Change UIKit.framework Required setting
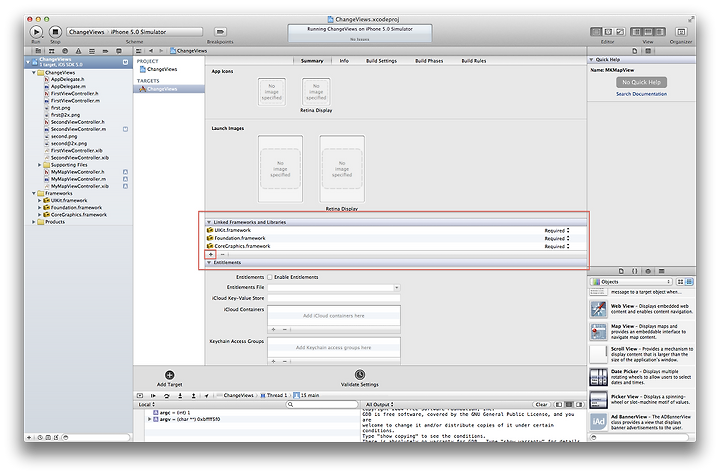Screen dimensions: 720x475 (557, 231)
